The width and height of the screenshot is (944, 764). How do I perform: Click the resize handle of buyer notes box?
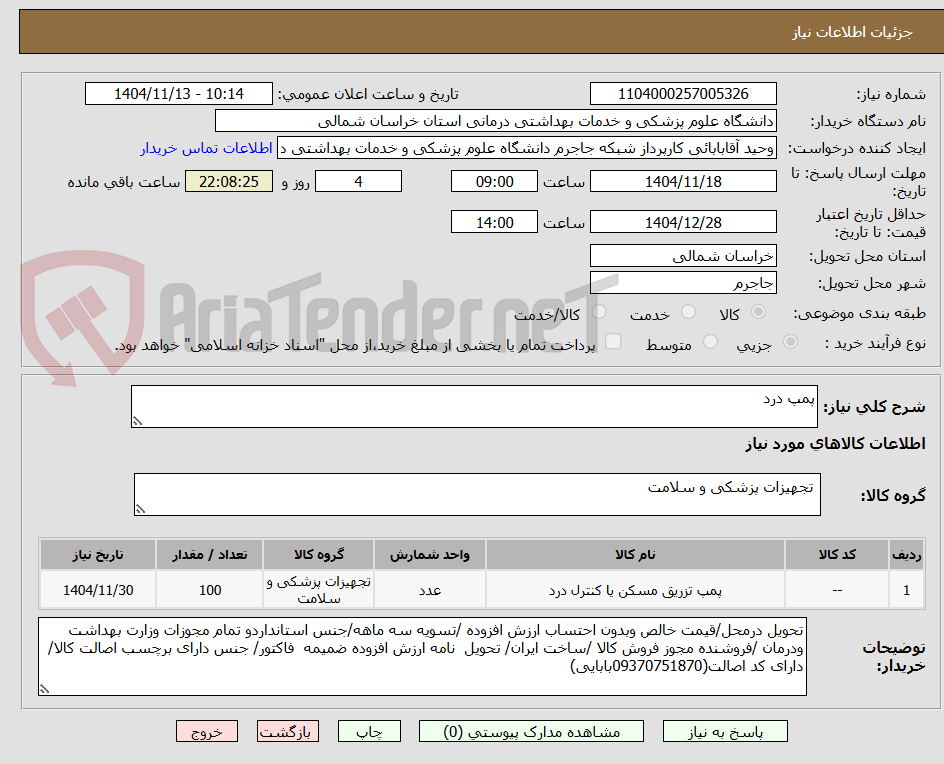point(45,689)
